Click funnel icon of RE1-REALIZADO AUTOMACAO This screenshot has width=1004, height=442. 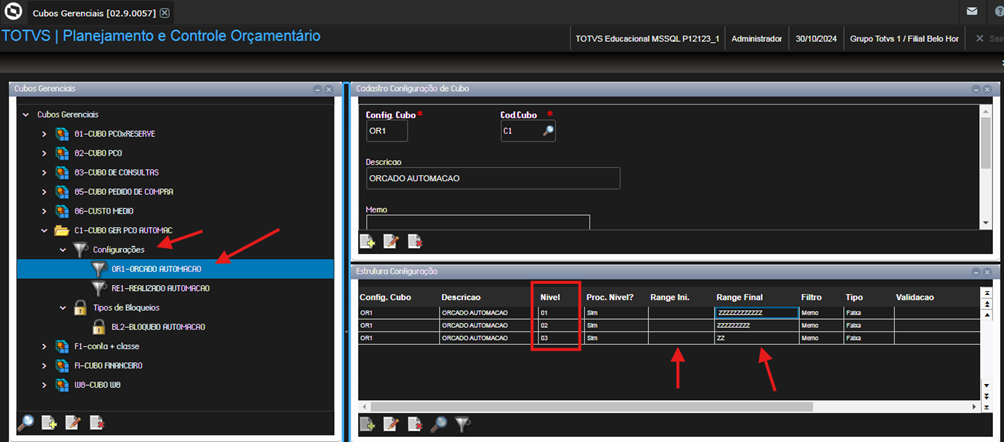pos(98,288)
